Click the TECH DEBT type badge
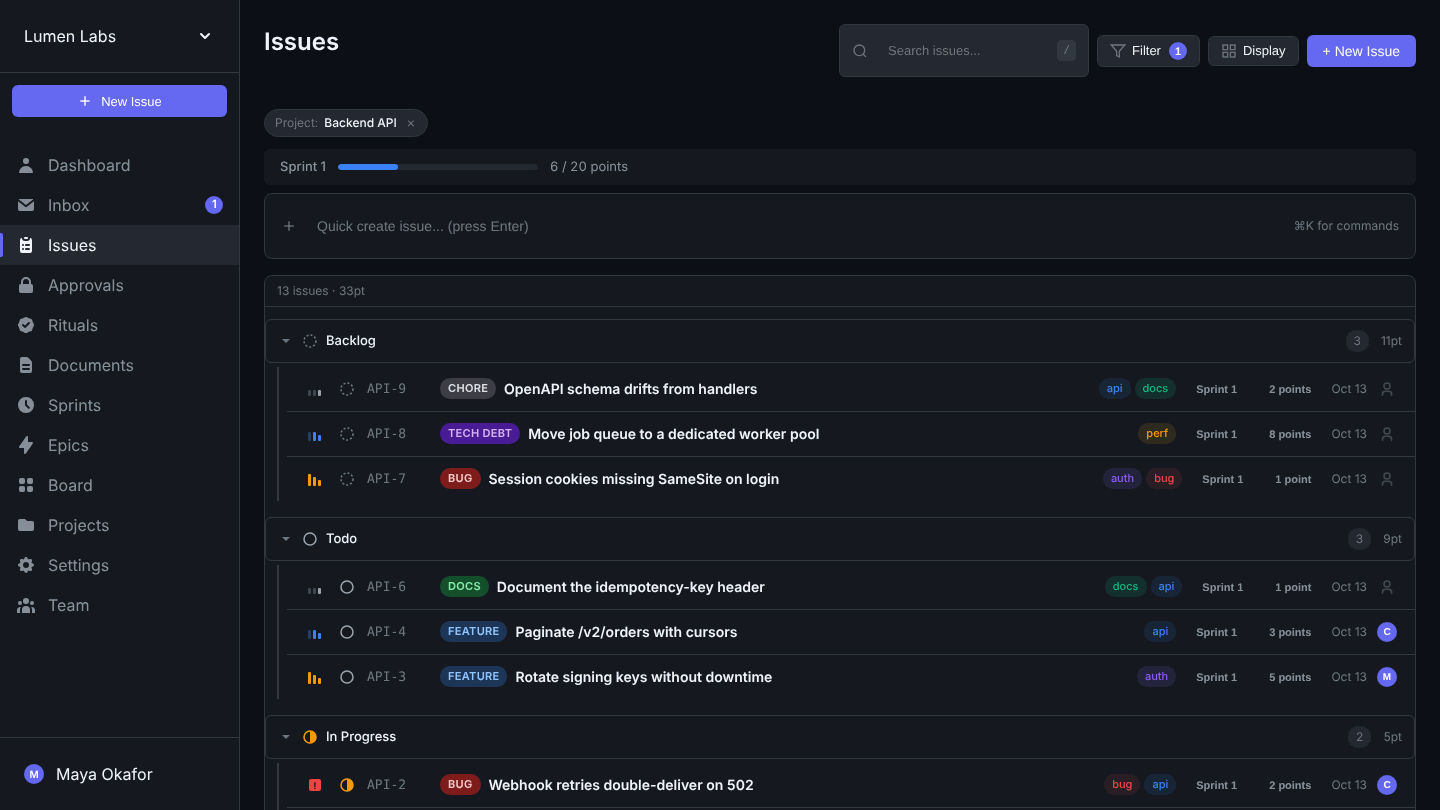Viewport: 1440px width, 810px height. point(480,434)
